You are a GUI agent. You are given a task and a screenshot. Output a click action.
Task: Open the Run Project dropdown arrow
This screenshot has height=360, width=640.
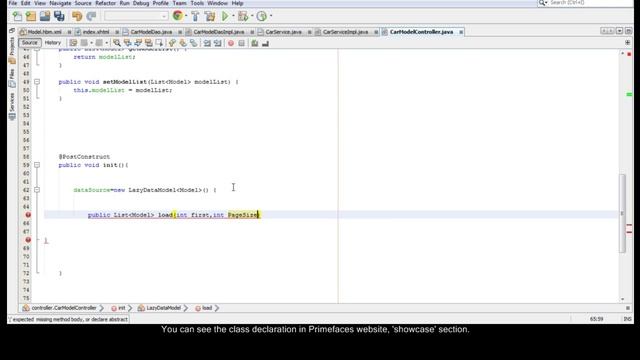click(x=233, y=16)
